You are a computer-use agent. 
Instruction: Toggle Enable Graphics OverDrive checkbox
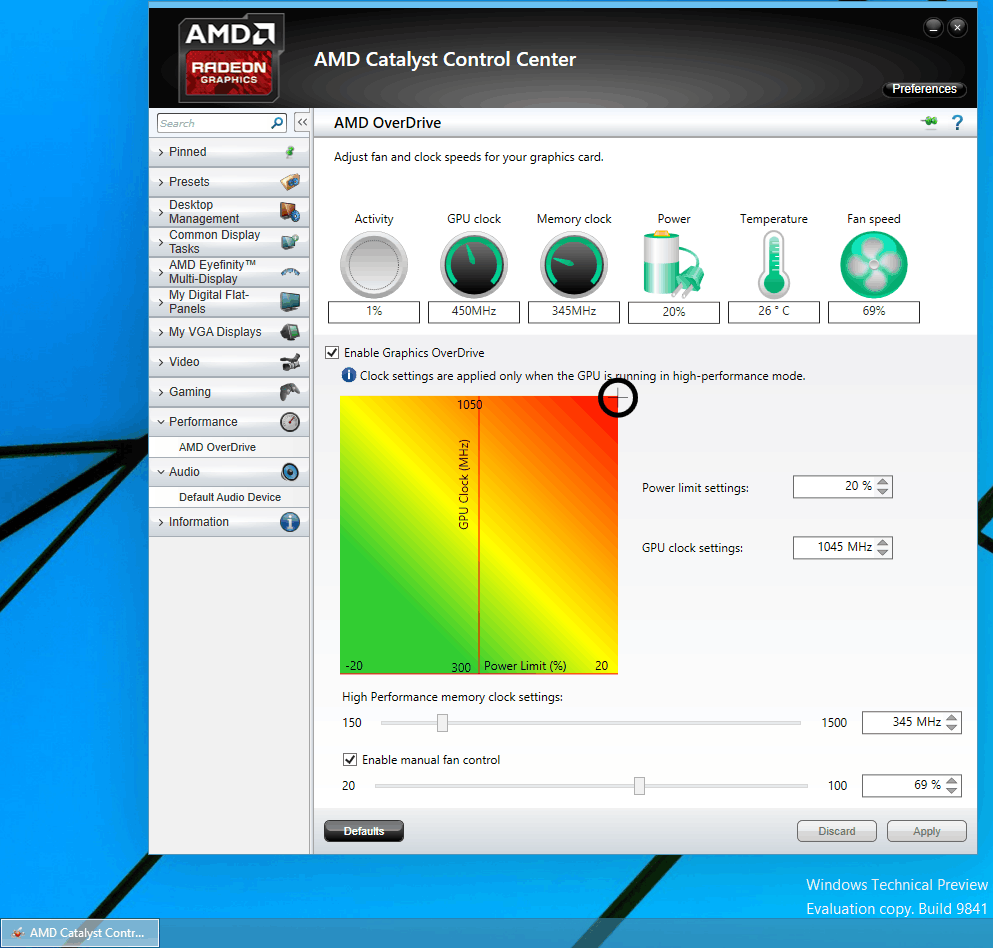coord(332,352)
